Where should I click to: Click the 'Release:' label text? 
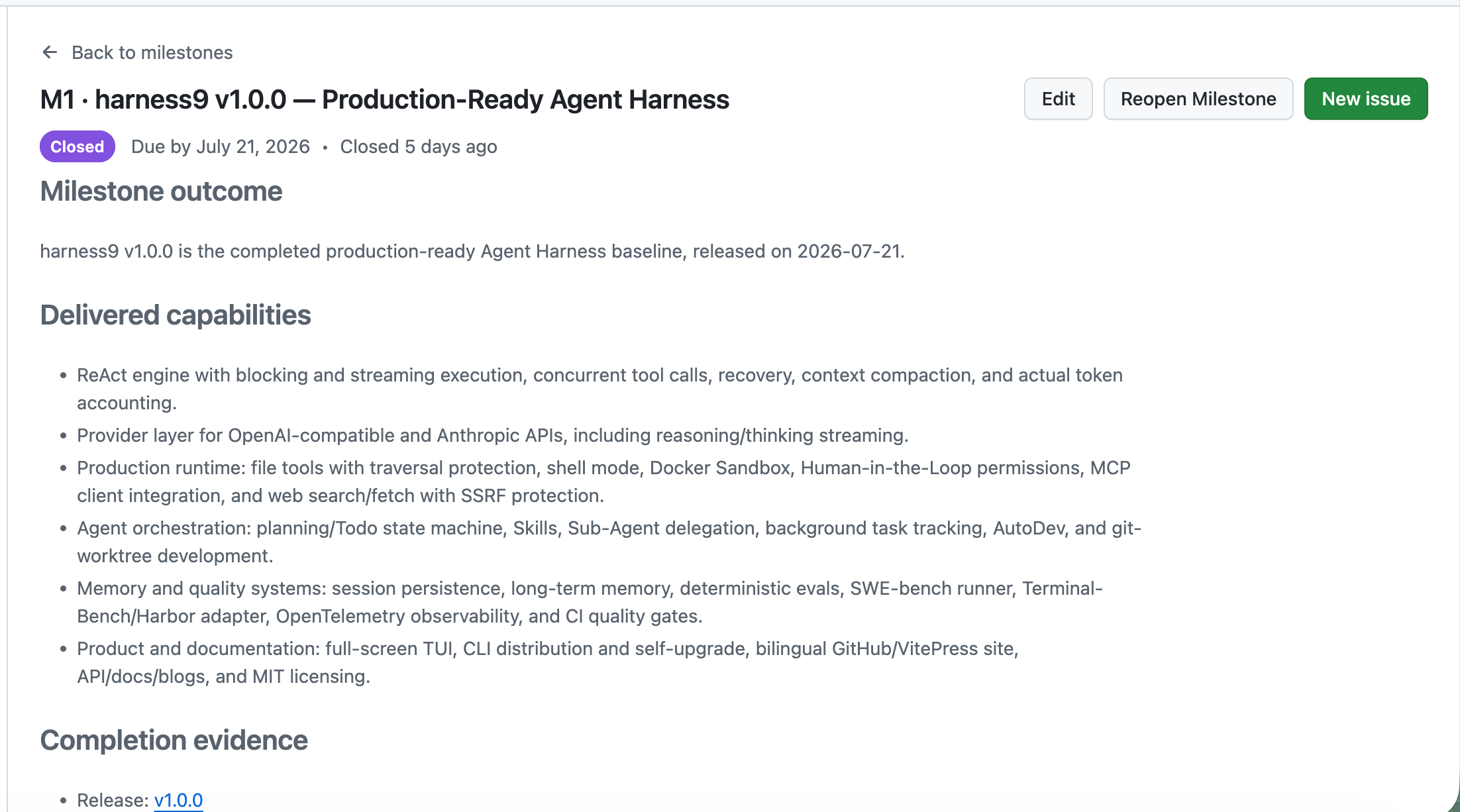113,800
